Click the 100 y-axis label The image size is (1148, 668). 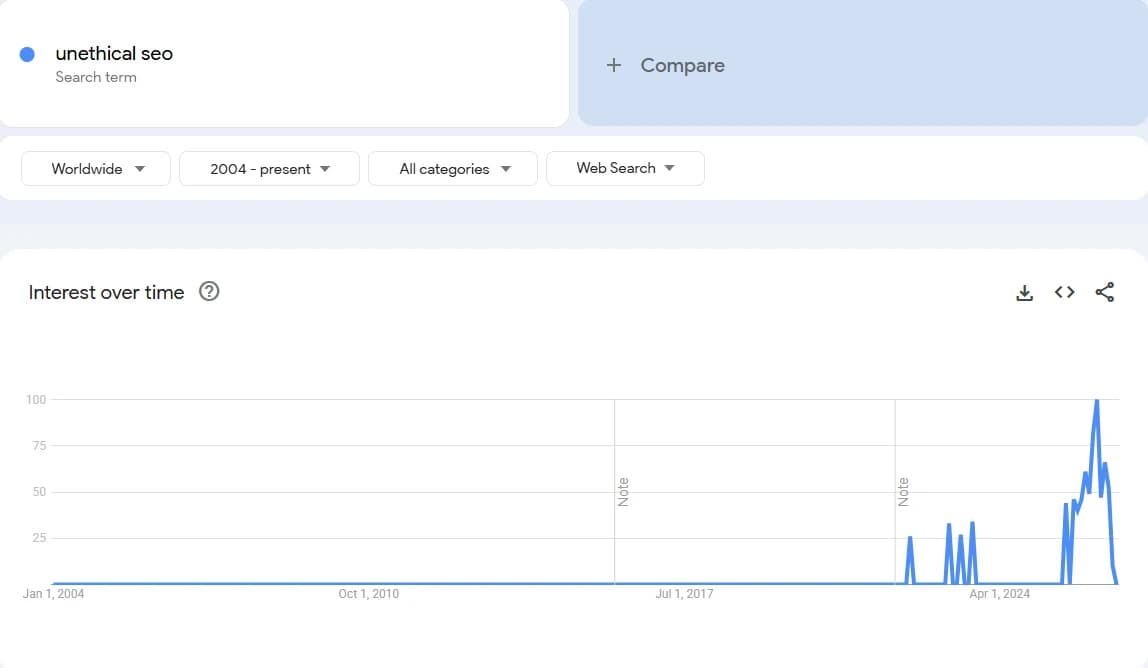pyautogui.click(x=36, y=399)
